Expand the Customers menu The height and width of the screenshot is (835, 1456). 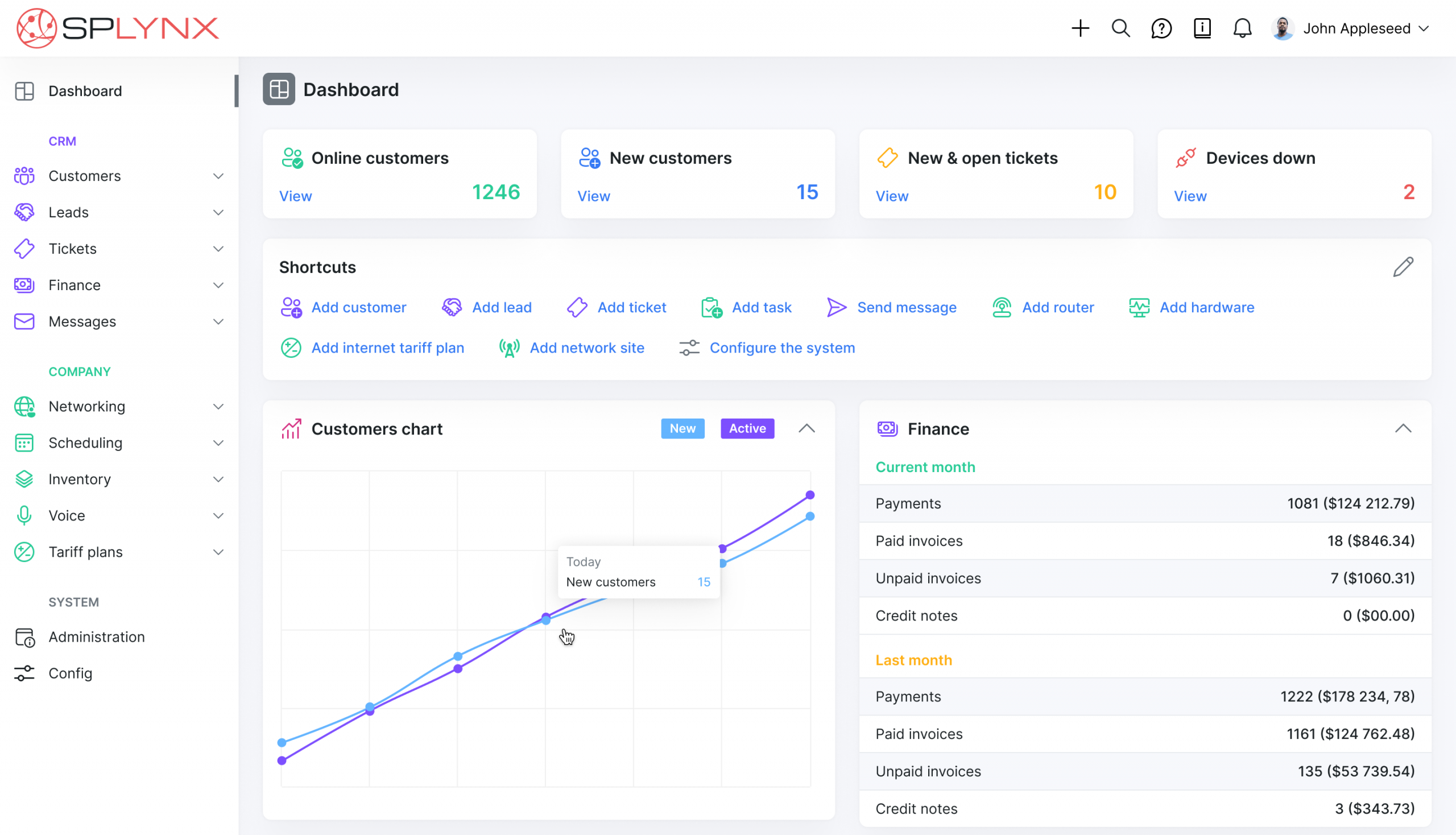coord(85,176)
